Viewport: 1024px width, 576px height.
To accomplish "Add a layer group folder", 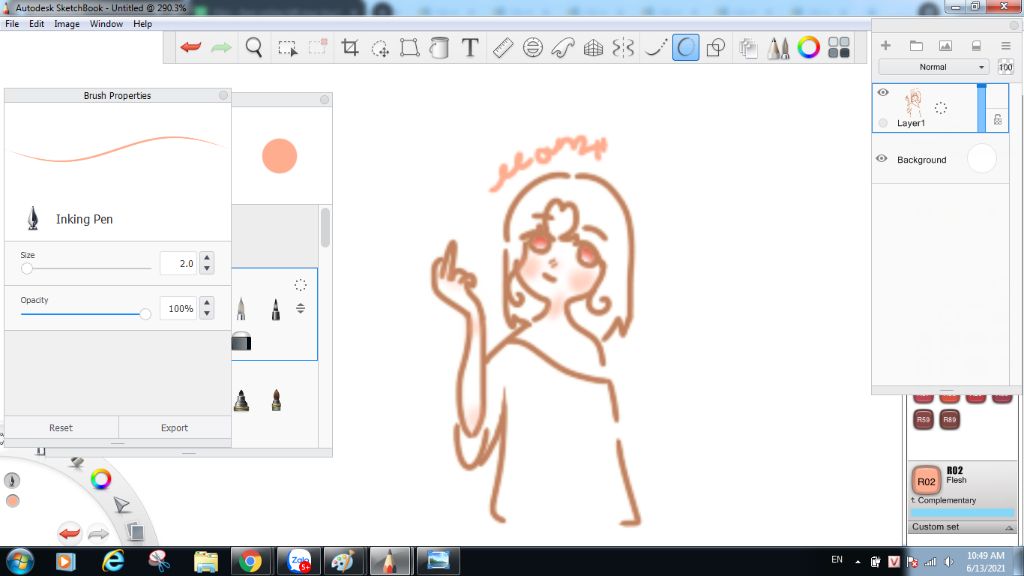I will click(x=916, y=45).
